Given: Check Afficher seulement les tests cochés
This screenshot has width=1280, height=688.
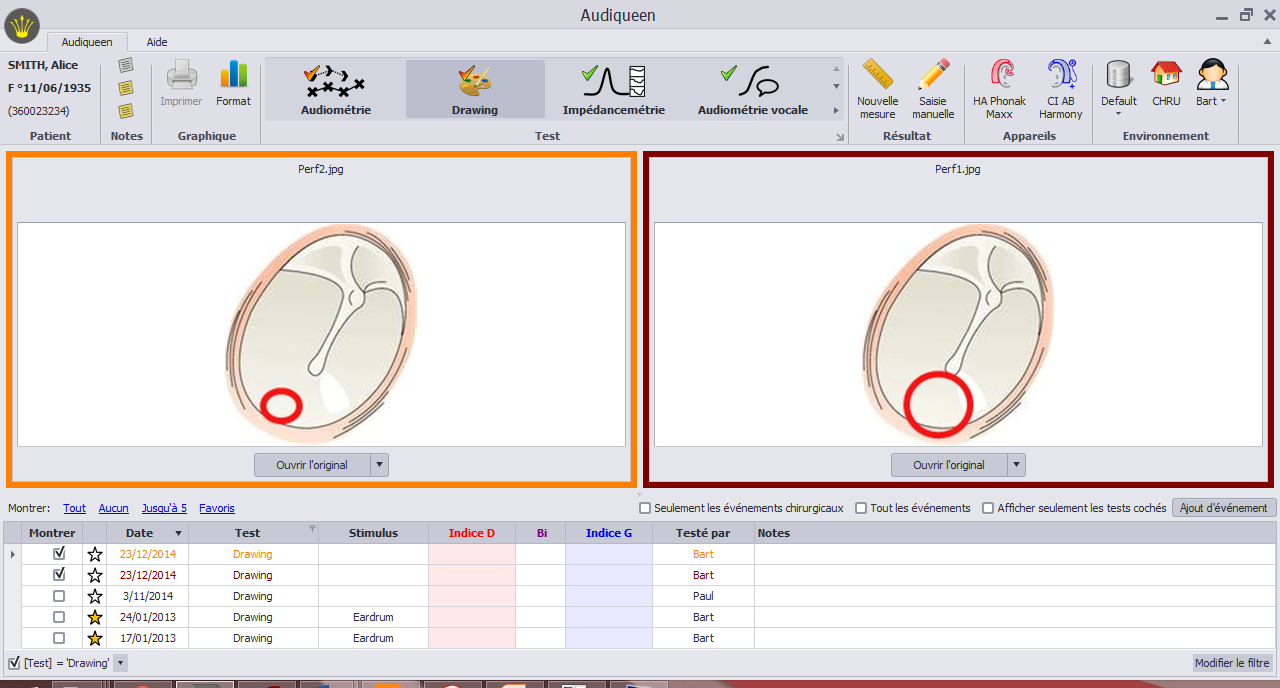Looking at the screenshot, I should point(989,508).
